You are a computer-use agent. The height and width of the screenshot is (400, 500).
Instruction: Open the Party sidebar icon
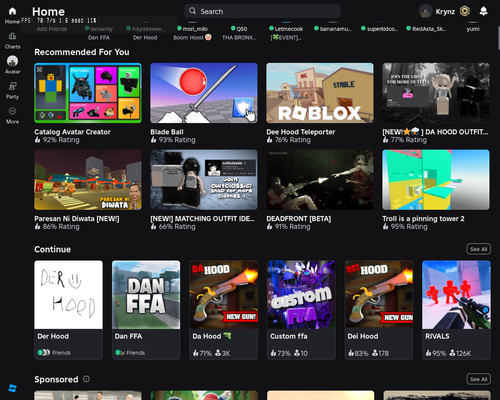(x=12, y=86)
